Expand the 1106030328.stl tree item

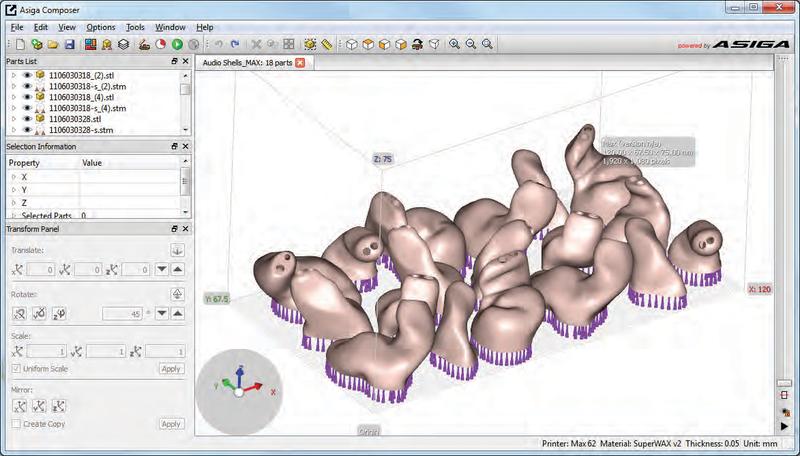click(14, 119)
